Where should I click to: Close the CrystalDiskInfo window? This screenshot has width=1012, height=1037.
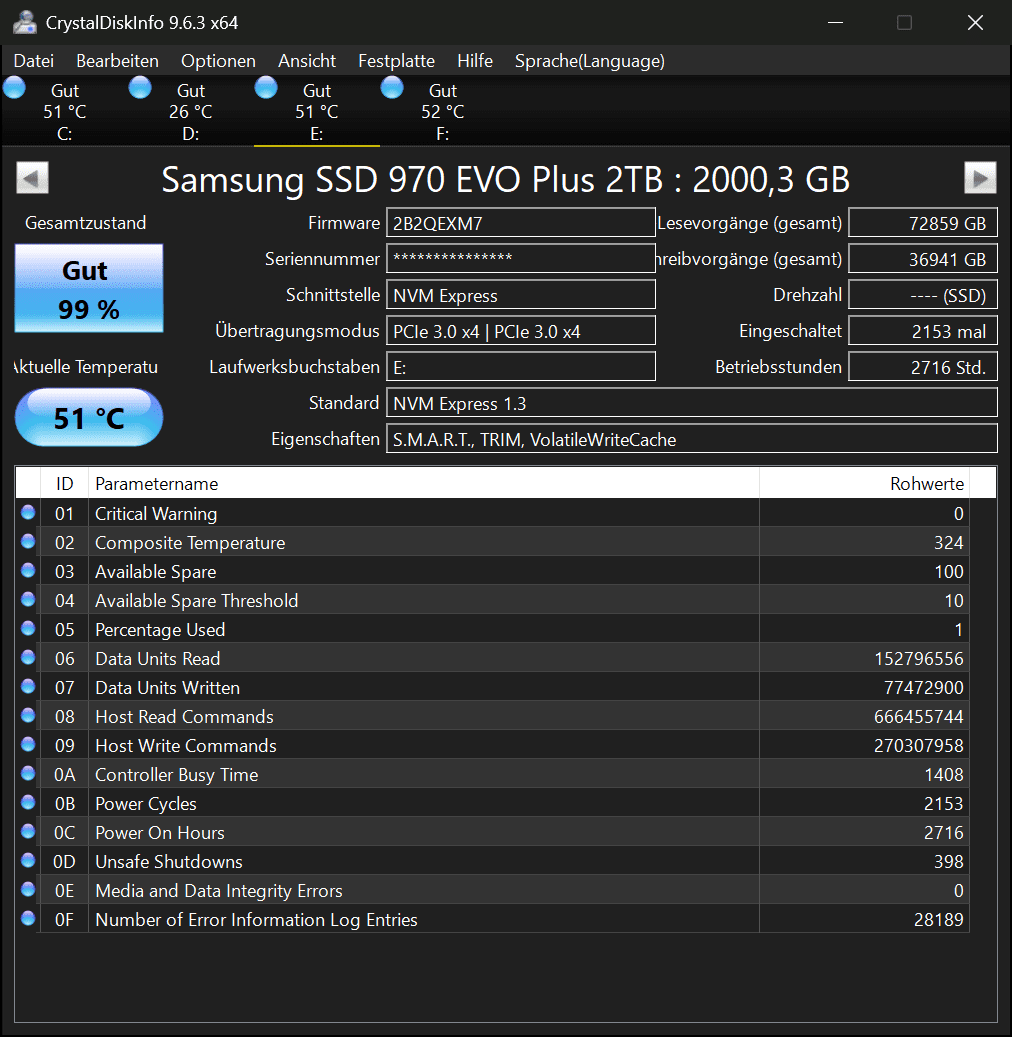coord(975,22)
